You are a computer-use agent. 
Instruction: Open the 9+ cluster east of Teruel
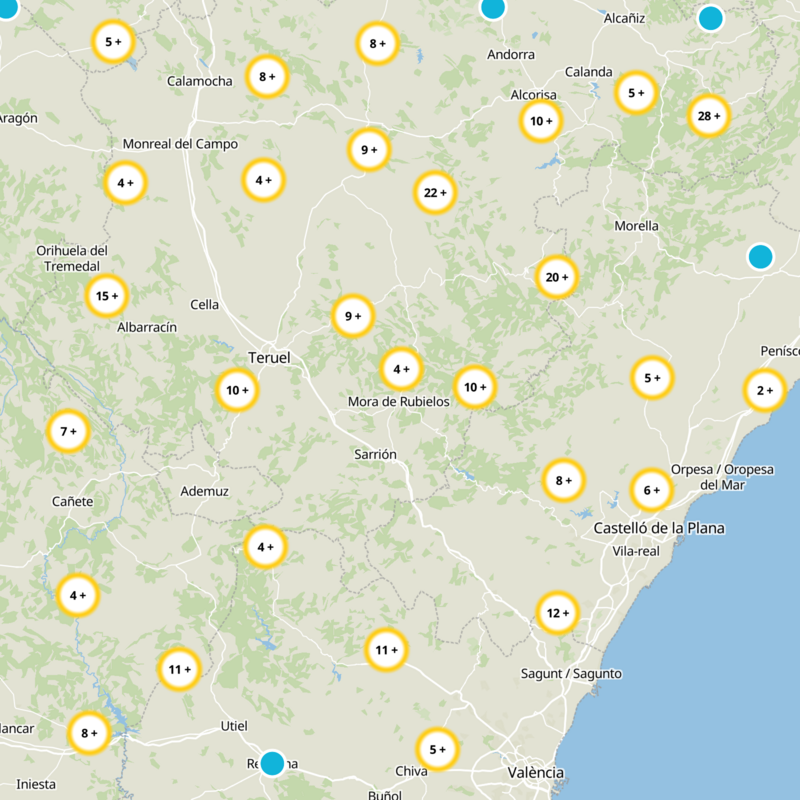[x=349, y=315]
